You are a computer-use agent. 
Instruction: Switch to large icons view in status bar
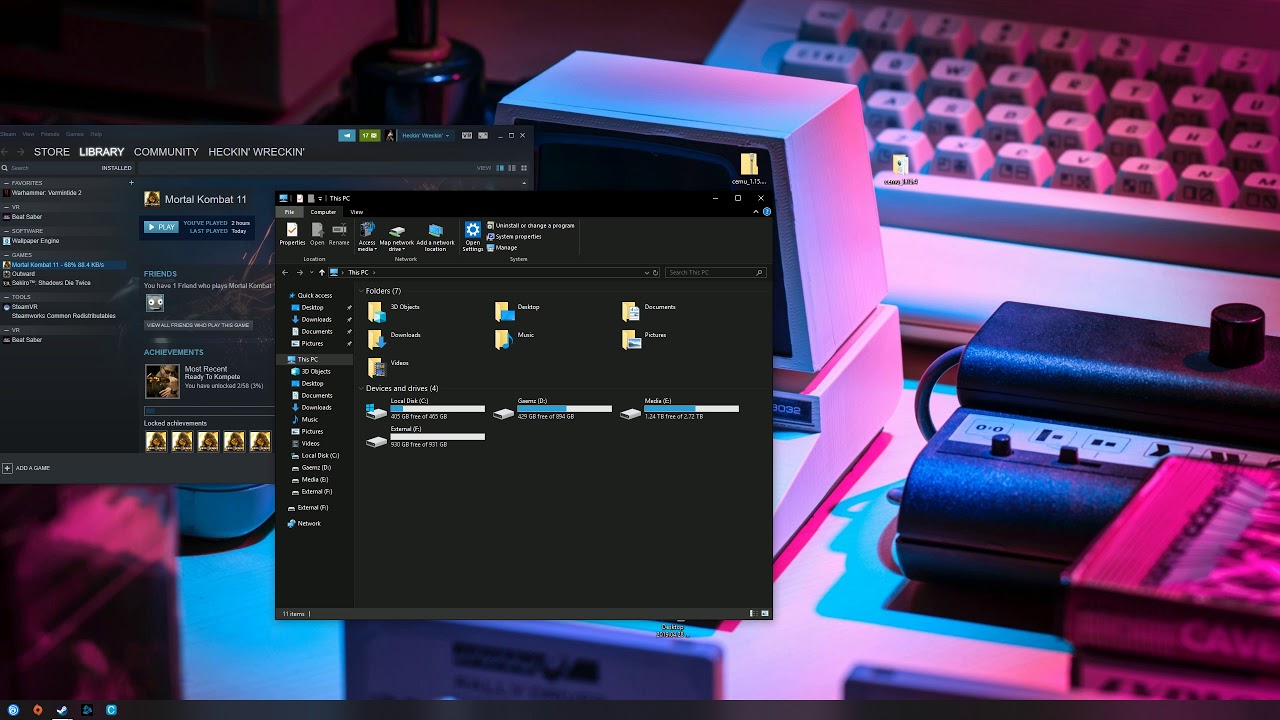tap(765, 613)
